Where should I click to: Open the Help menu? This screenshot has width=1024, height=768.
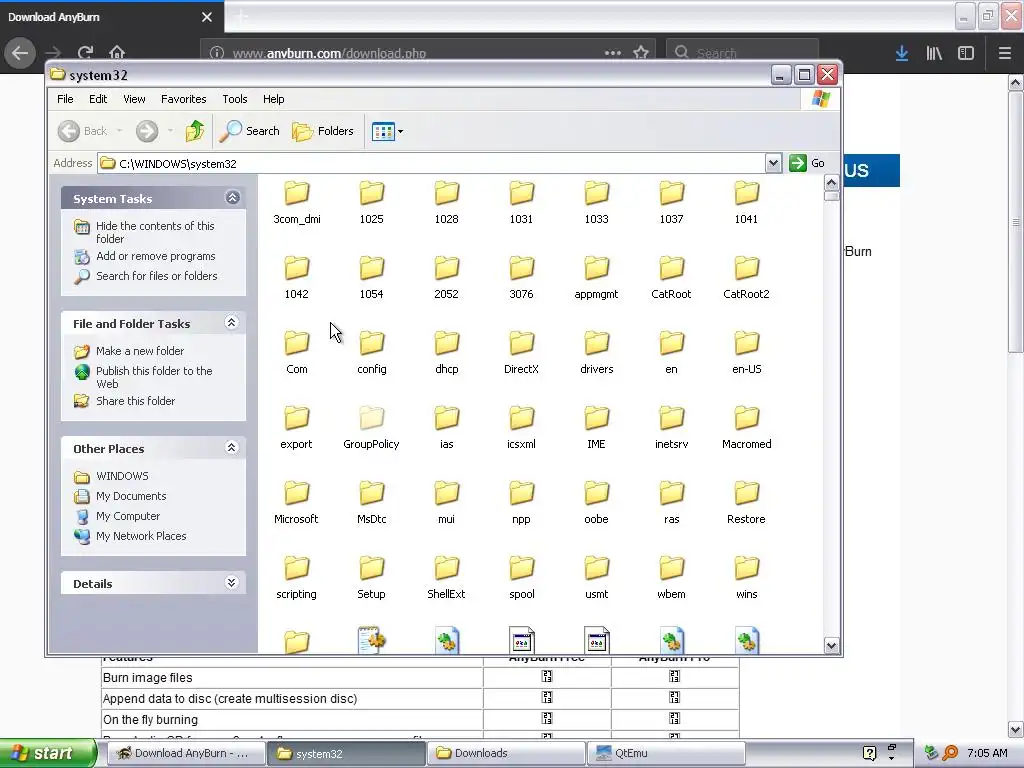coord(274,99)
